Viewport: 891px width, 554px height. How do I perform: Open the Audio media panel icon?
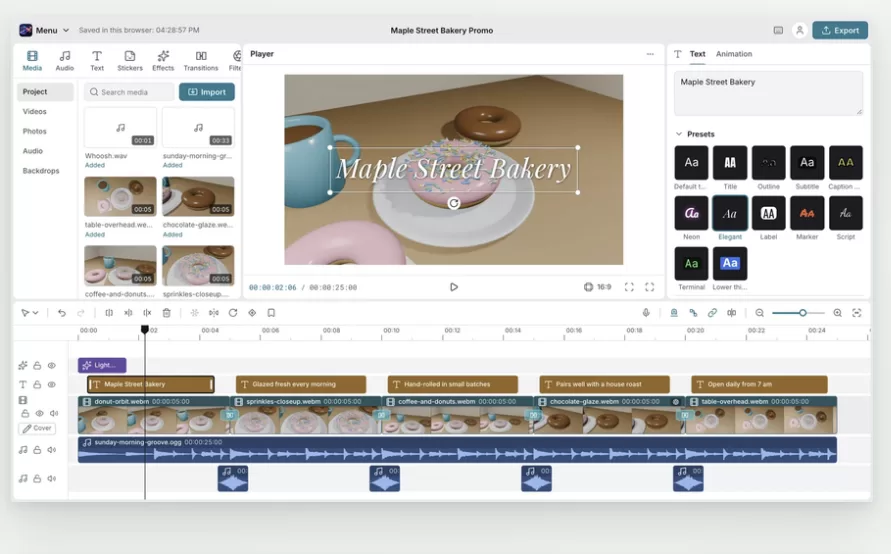tap(65, 60)
